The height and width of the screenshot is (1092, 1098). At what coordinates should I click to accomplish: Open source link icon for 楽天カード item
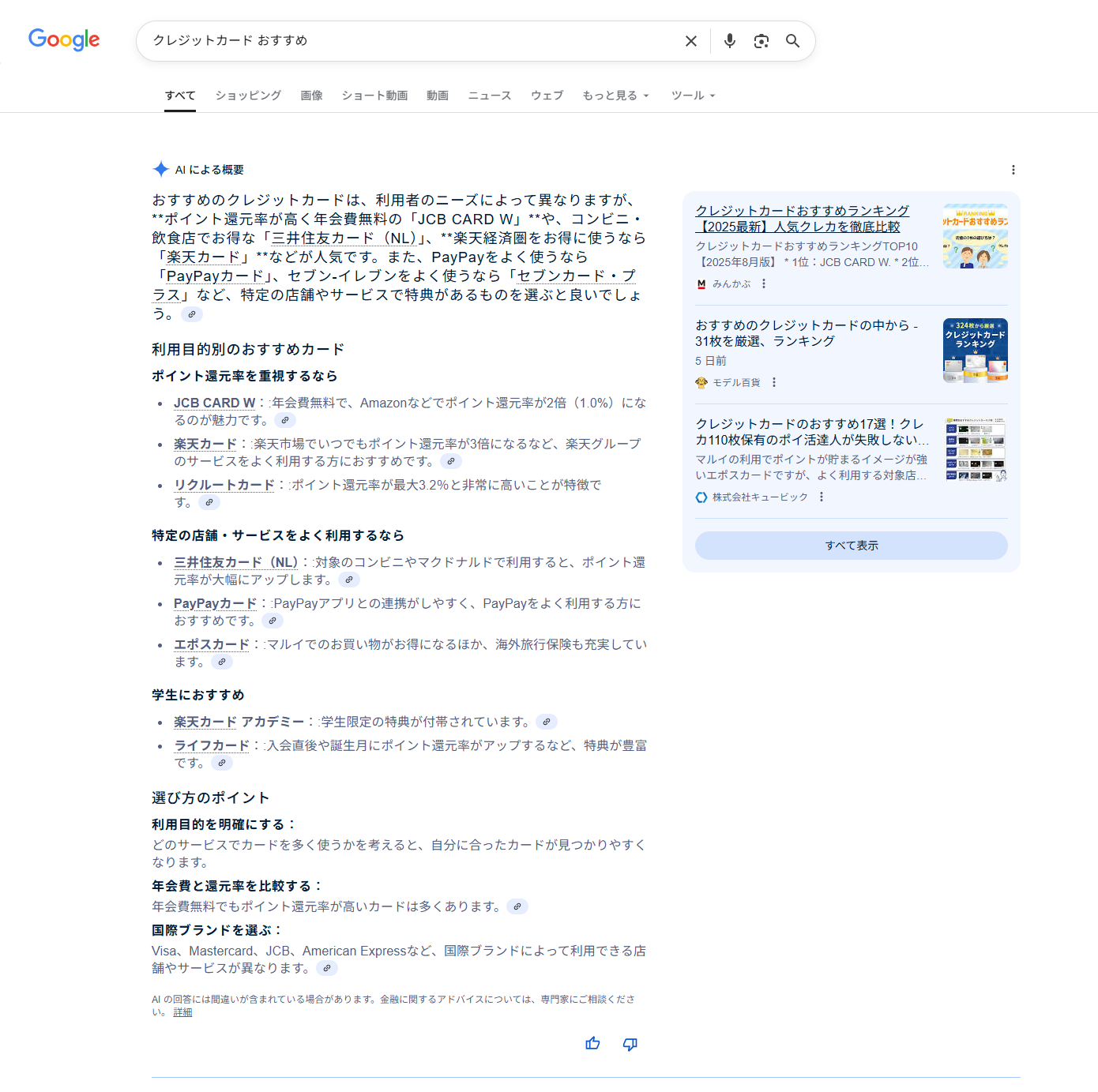coord(451,461)
